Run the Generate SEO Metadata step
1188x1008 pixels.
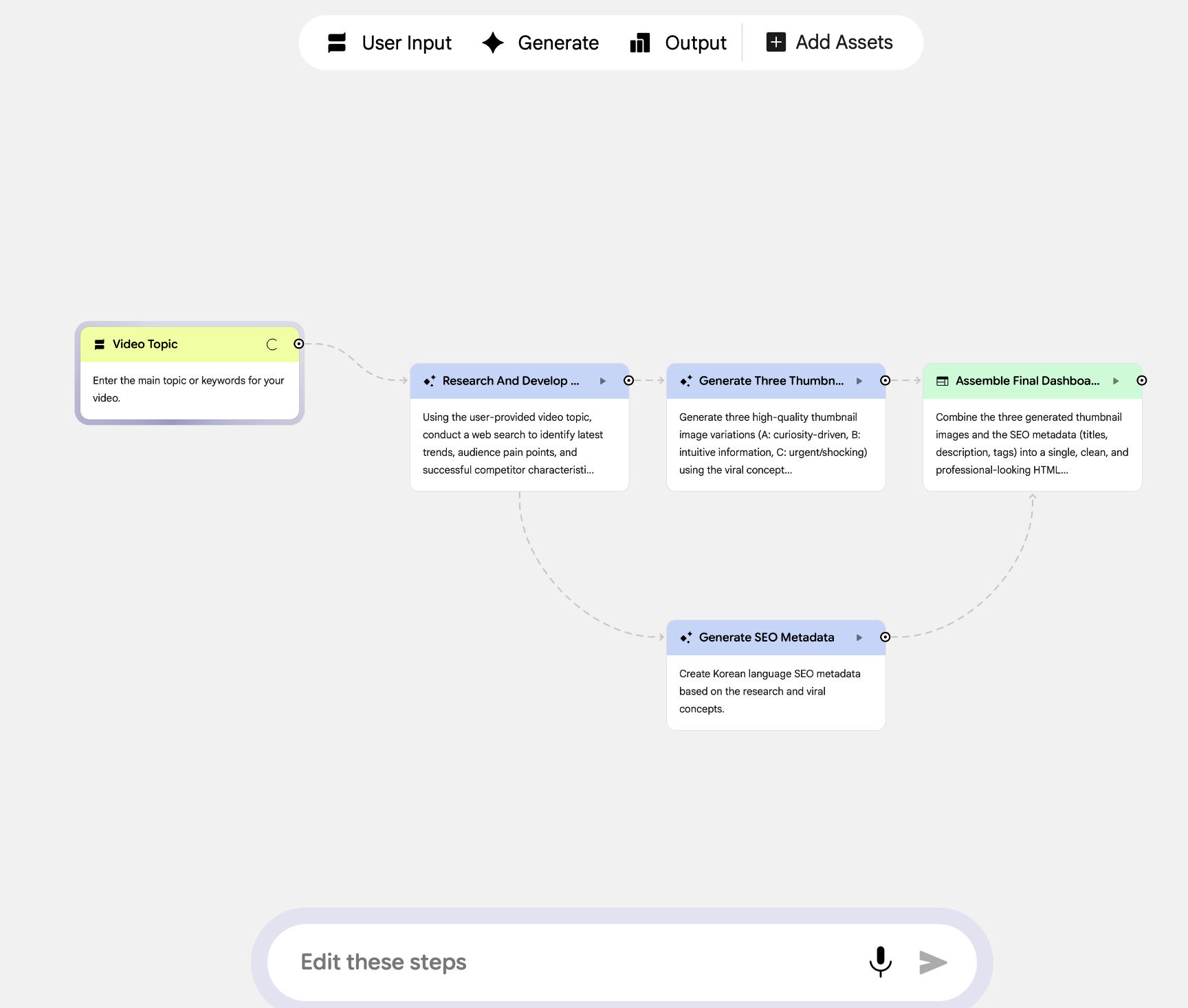tap(859, 637)
